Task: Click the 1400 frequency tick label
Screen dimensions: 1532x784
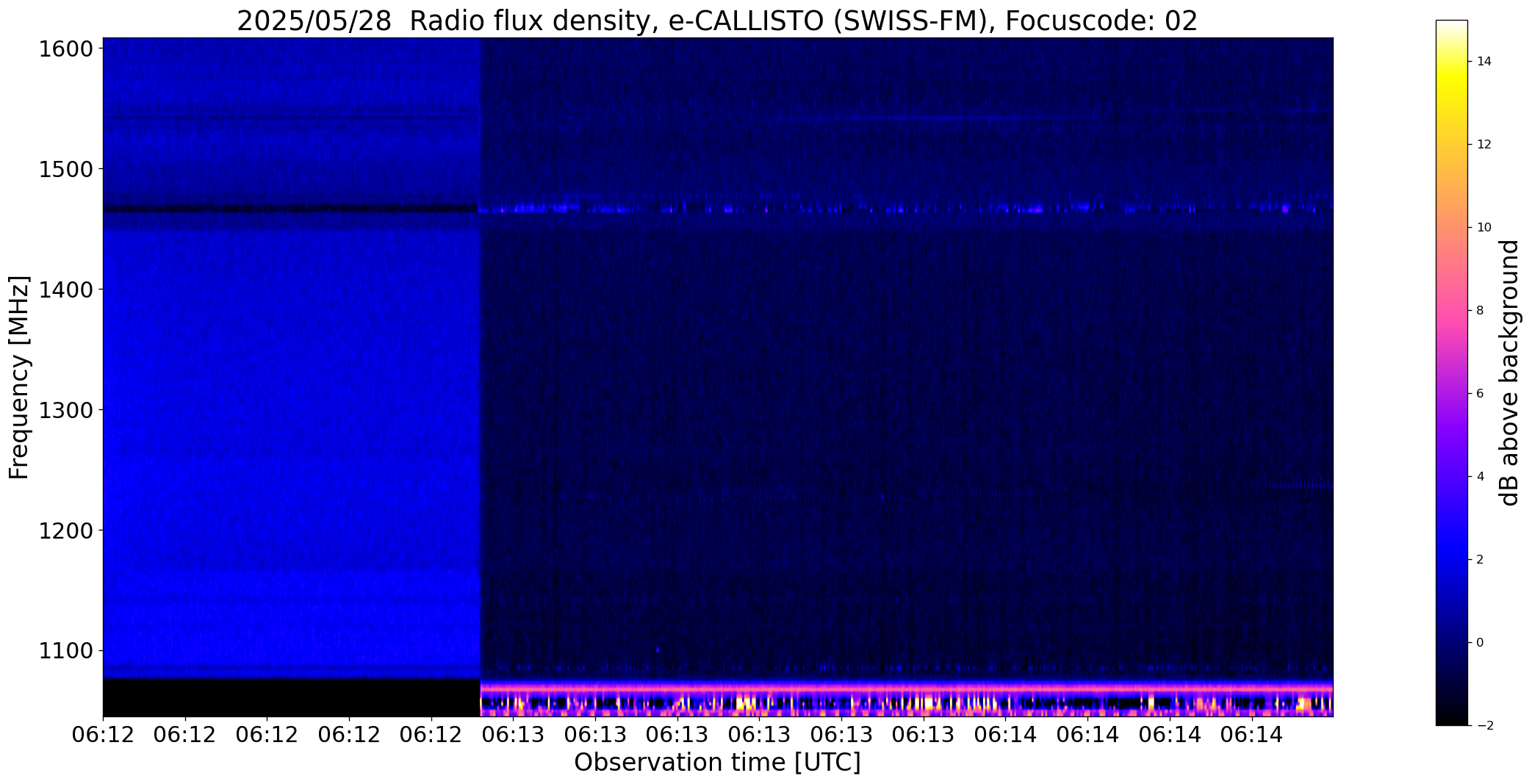Action: coord(66,290)
